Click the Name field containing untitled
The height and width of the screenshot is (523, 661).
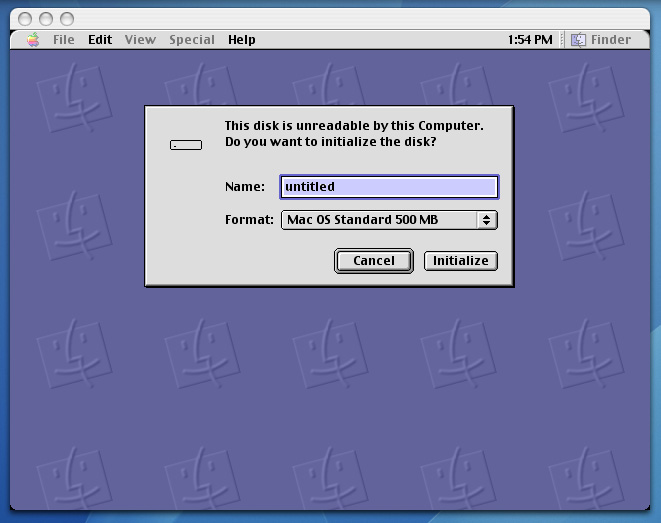pos(389,187)
